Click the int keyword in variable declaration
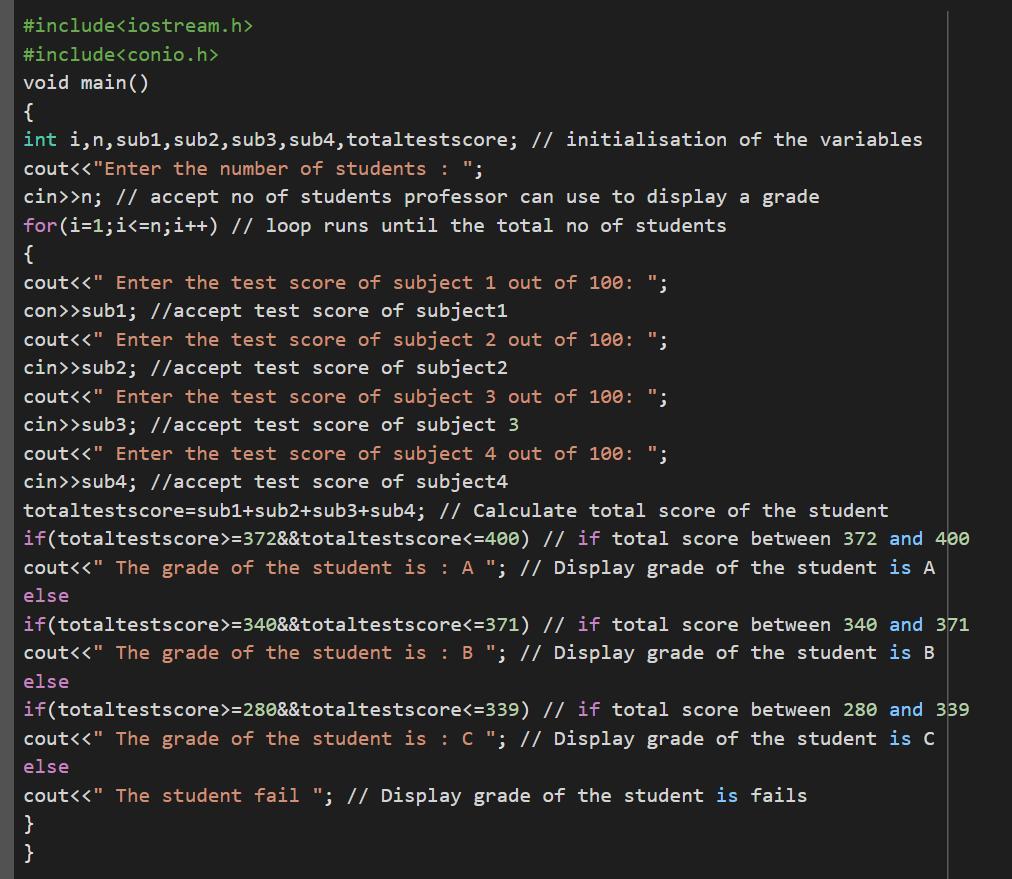 click(40, 139)
